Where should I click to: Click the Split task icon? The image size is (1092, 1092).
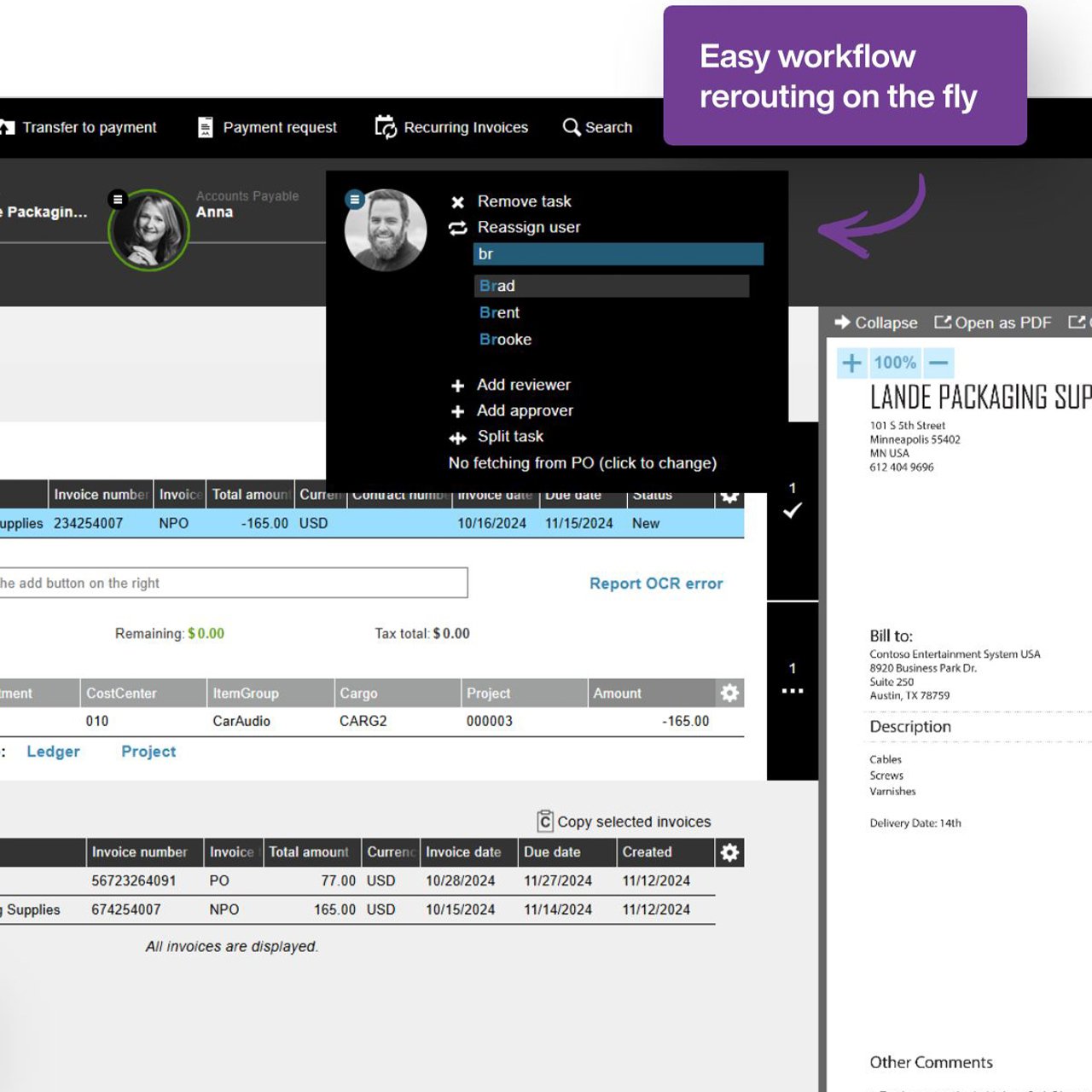(458, 438)
